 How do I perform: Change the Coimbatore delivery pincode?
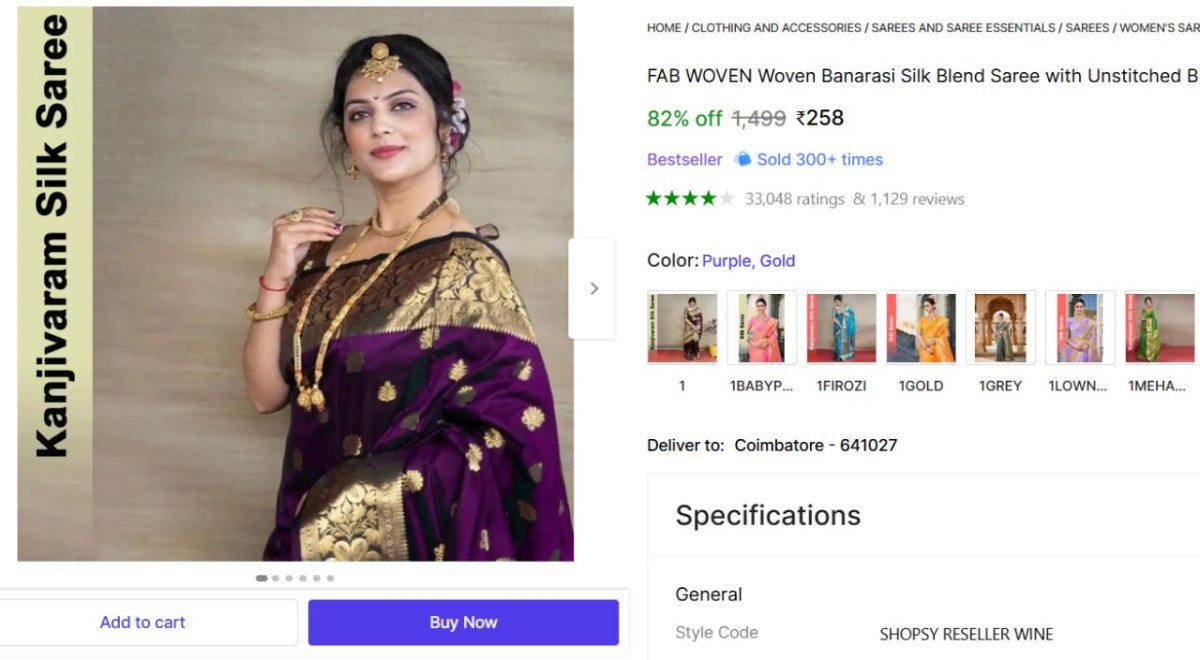coord(815,445)
